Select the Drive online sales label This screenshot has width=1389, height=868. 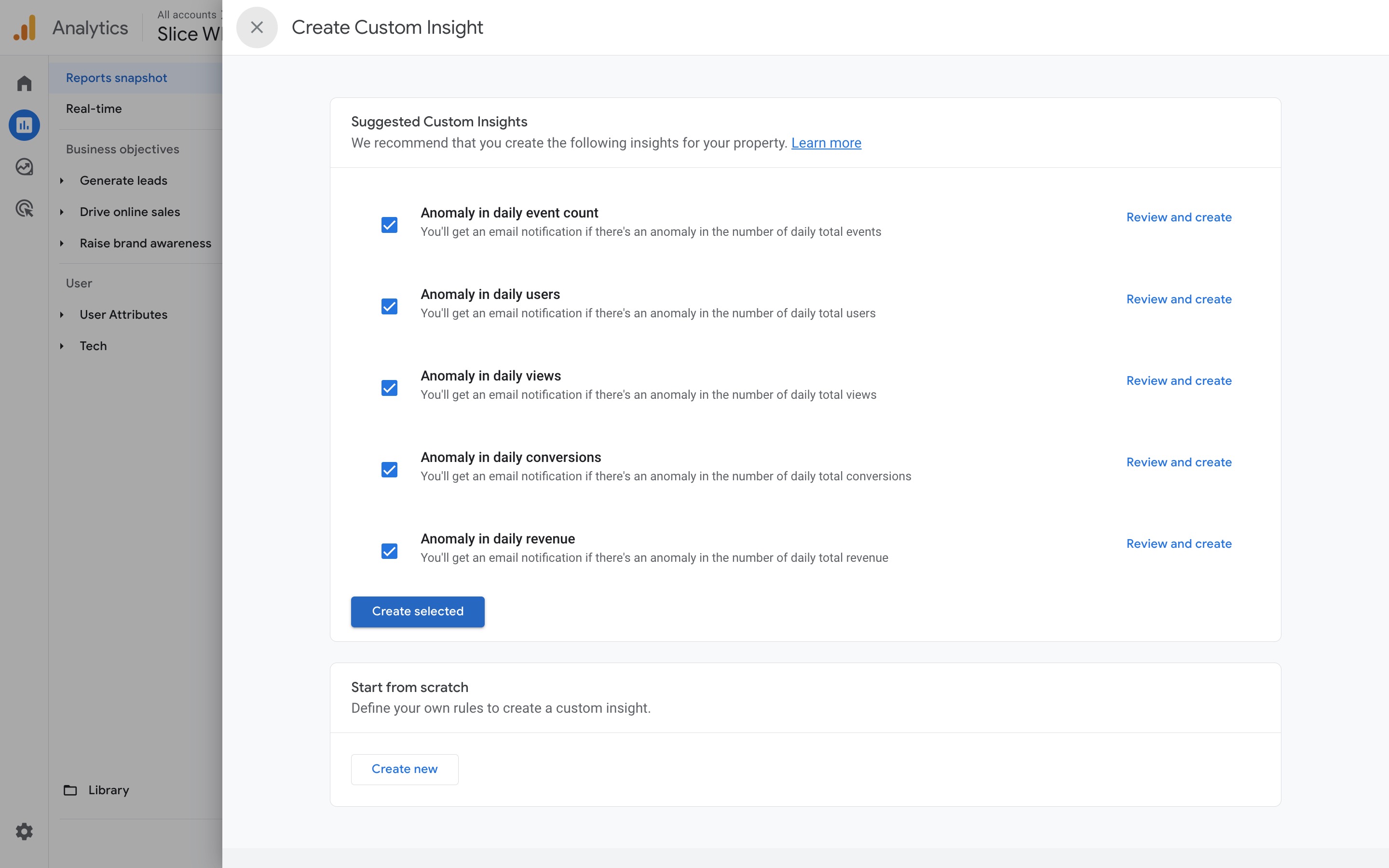[130, 212]
